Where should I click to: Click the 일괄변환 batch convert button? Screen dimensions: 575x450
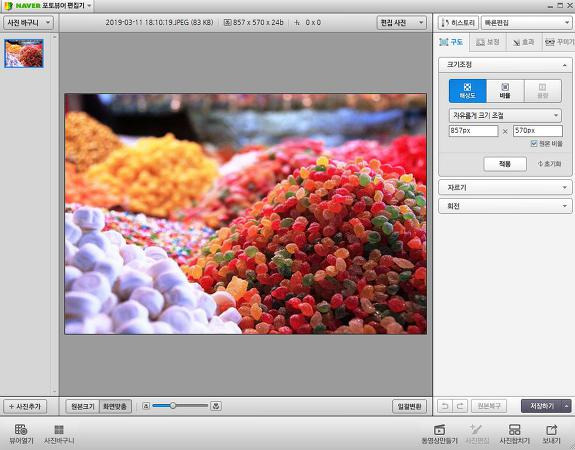(409, 406)
